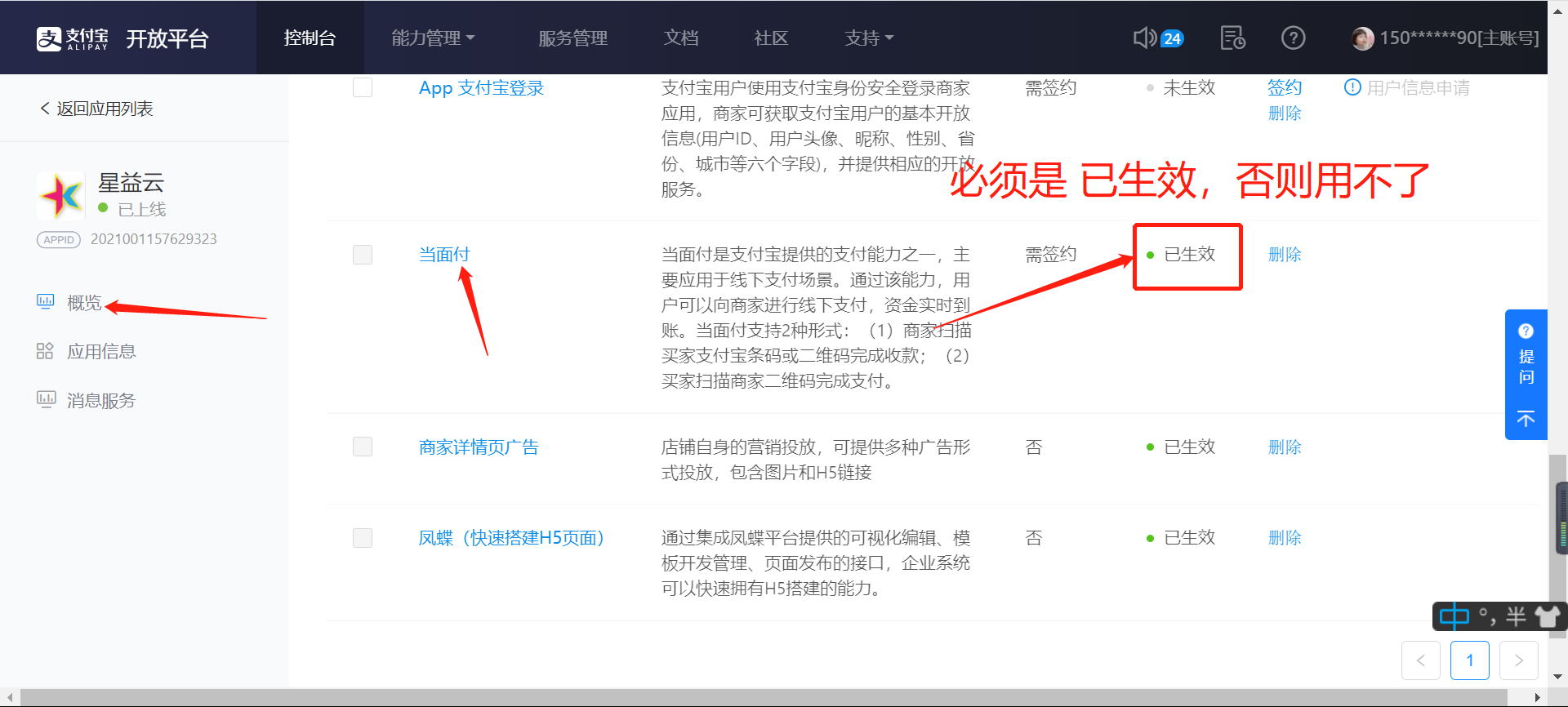Click the 应用信息 grid icon

[45, 351]
